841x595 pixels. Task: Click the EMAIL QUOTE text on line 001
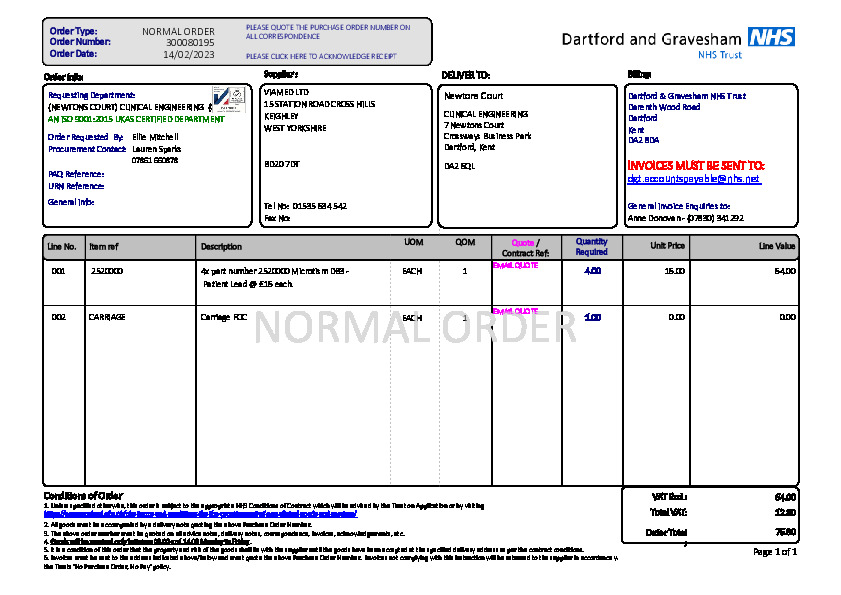(515, 266)
